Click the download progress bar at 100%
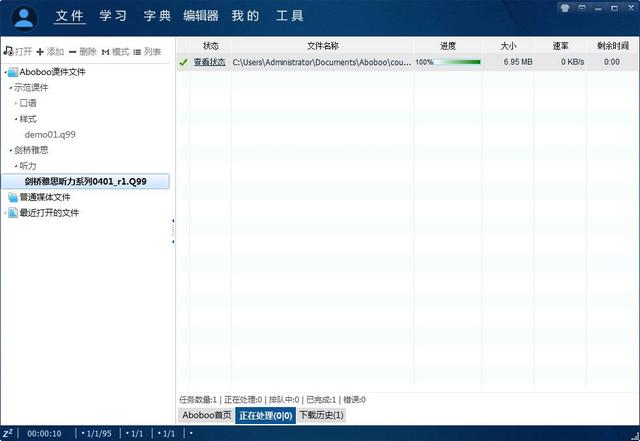Screen dimensions: 640x441 [458, 62]
